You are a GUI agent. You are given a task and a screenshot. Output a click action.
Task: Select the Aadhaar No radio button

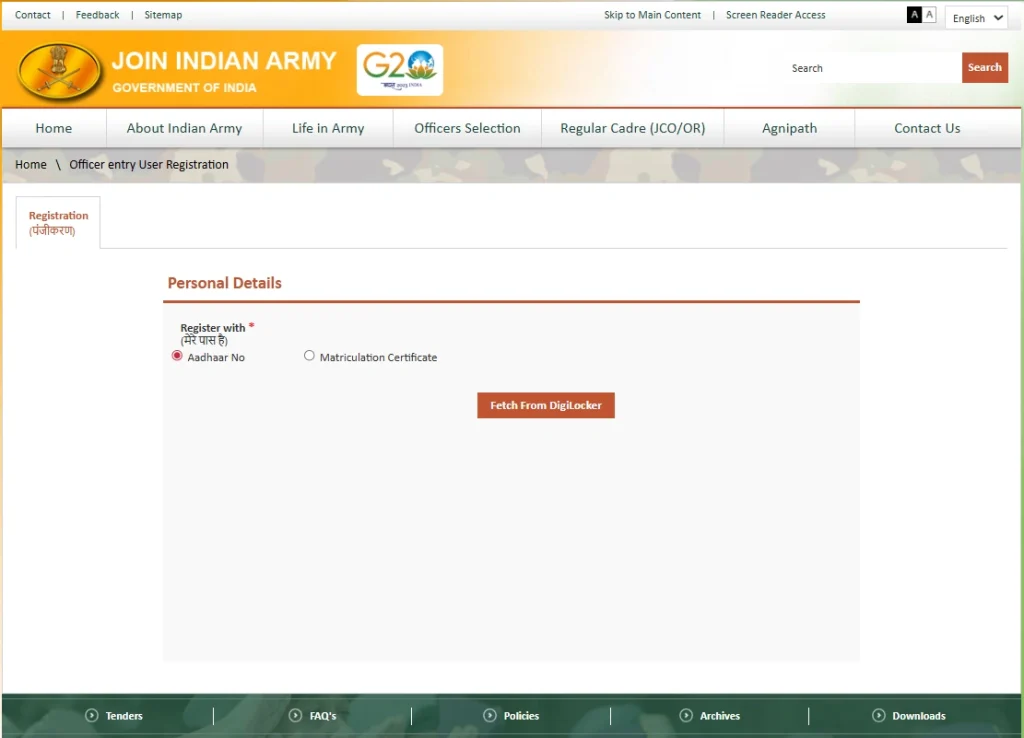point(176,355)
